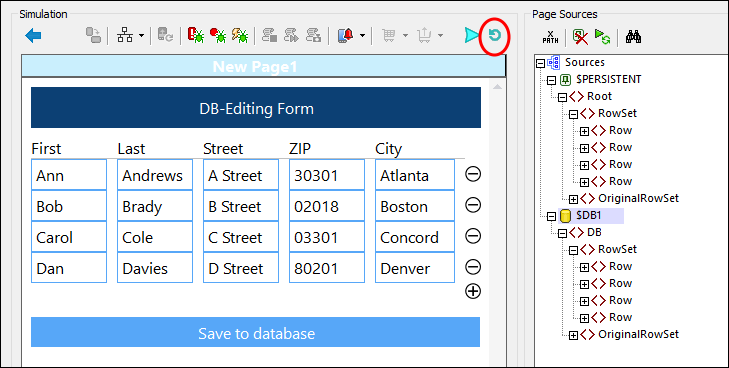Click the blue back arrow icon
Screen dimensions: 729x368
(33, 35)
